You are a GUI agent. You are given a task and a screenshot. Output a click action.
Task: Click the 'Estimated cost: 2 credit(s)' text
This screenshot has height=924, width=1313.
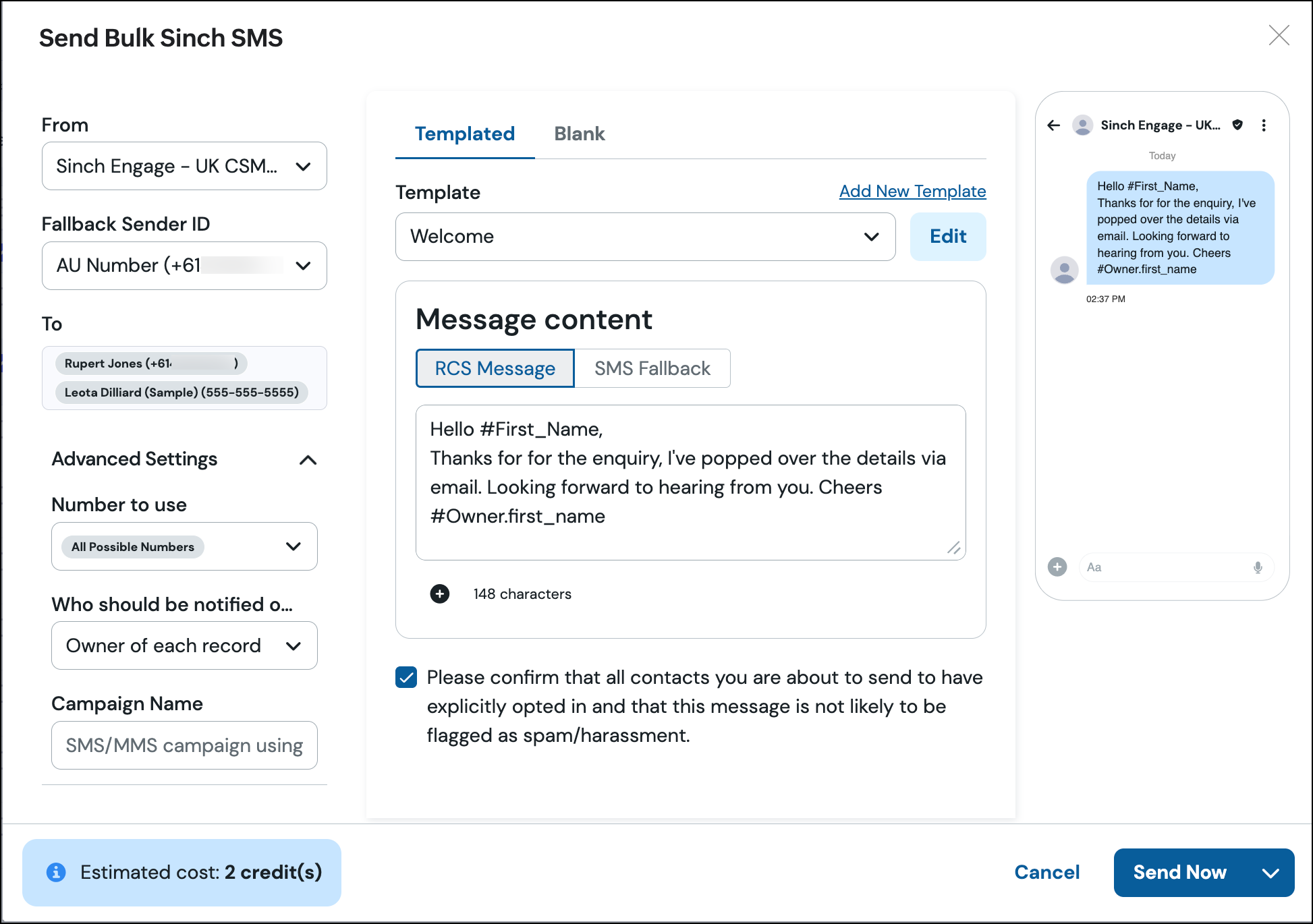click(201, 872)
